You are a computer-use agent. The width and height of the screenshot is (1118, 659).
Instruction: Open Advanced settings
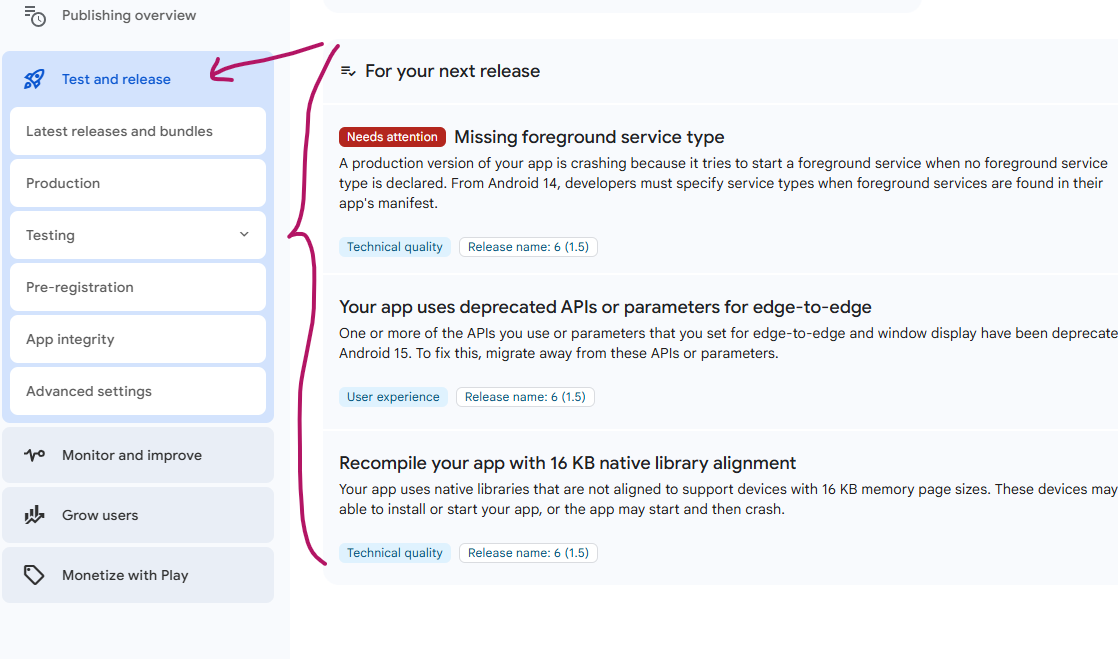(137, 390)
